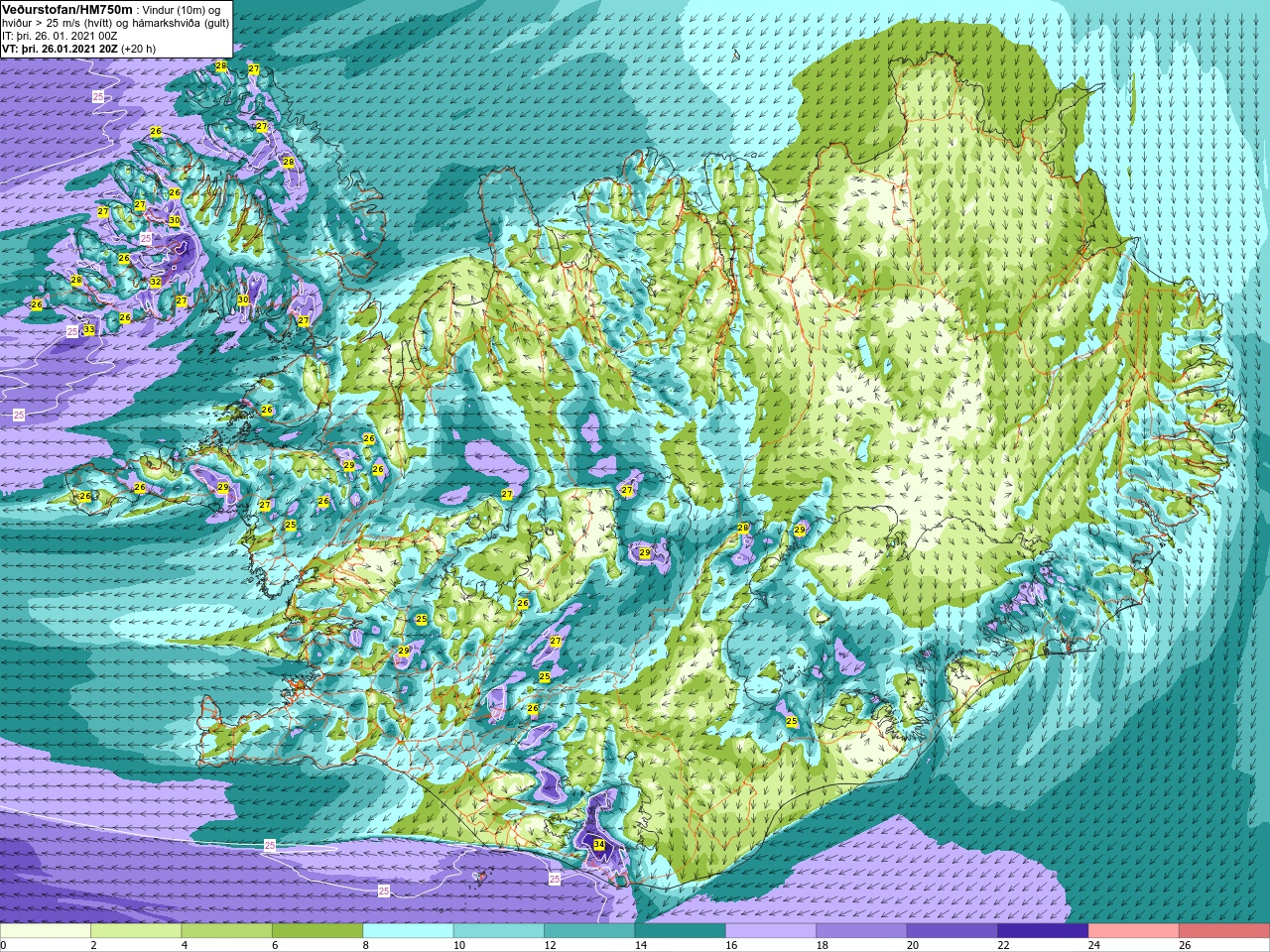Click the 18–20 m/s medium purple legend swatch

[x=861, y=931]
